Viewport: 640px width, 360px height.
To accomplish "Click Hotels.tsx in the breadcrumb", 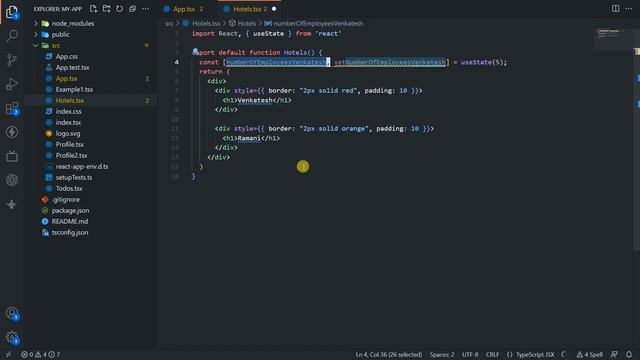I will tap(206, 23).
